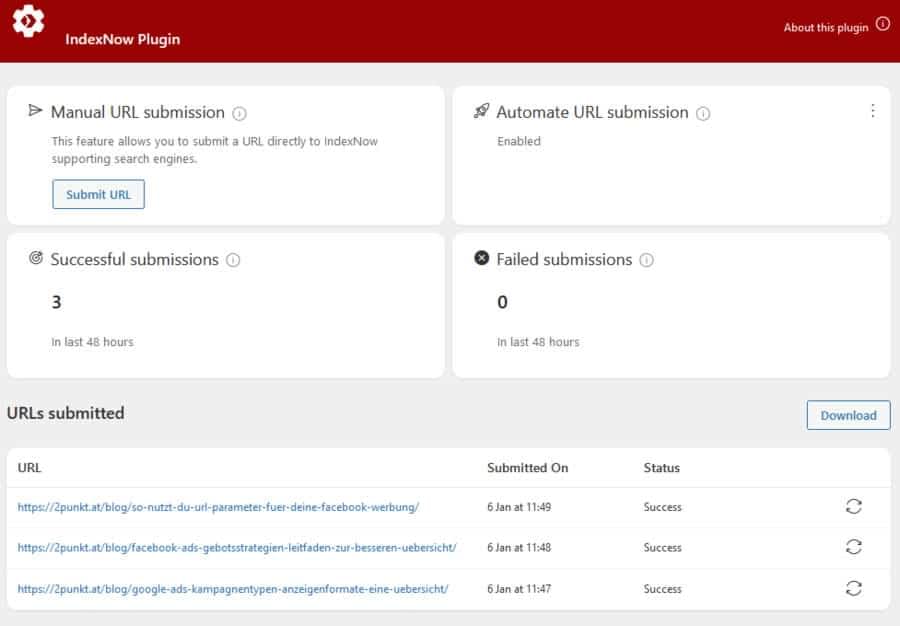The height and width of the screenshot is (626, 900).
Task: Resubmit the URL submitted at 11:48
Action: tap(854, 547)
